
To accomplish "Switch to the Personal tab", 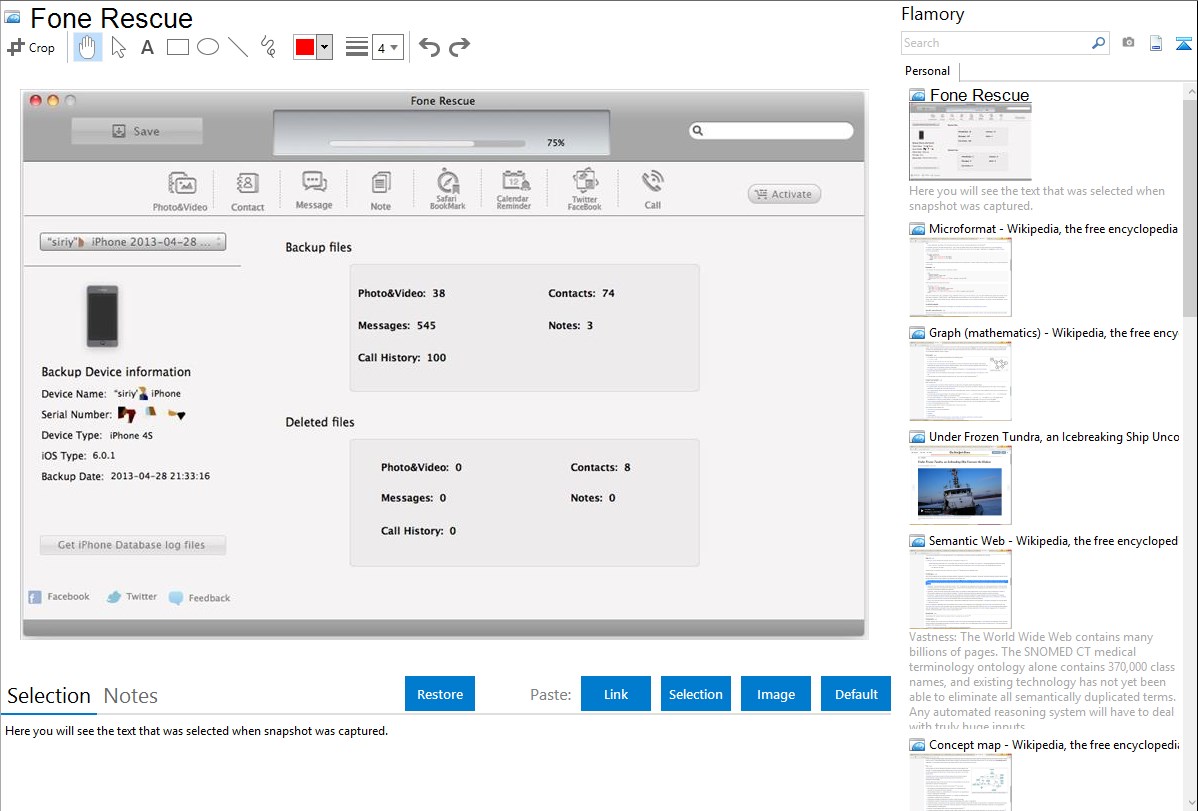I will [928, 70].
